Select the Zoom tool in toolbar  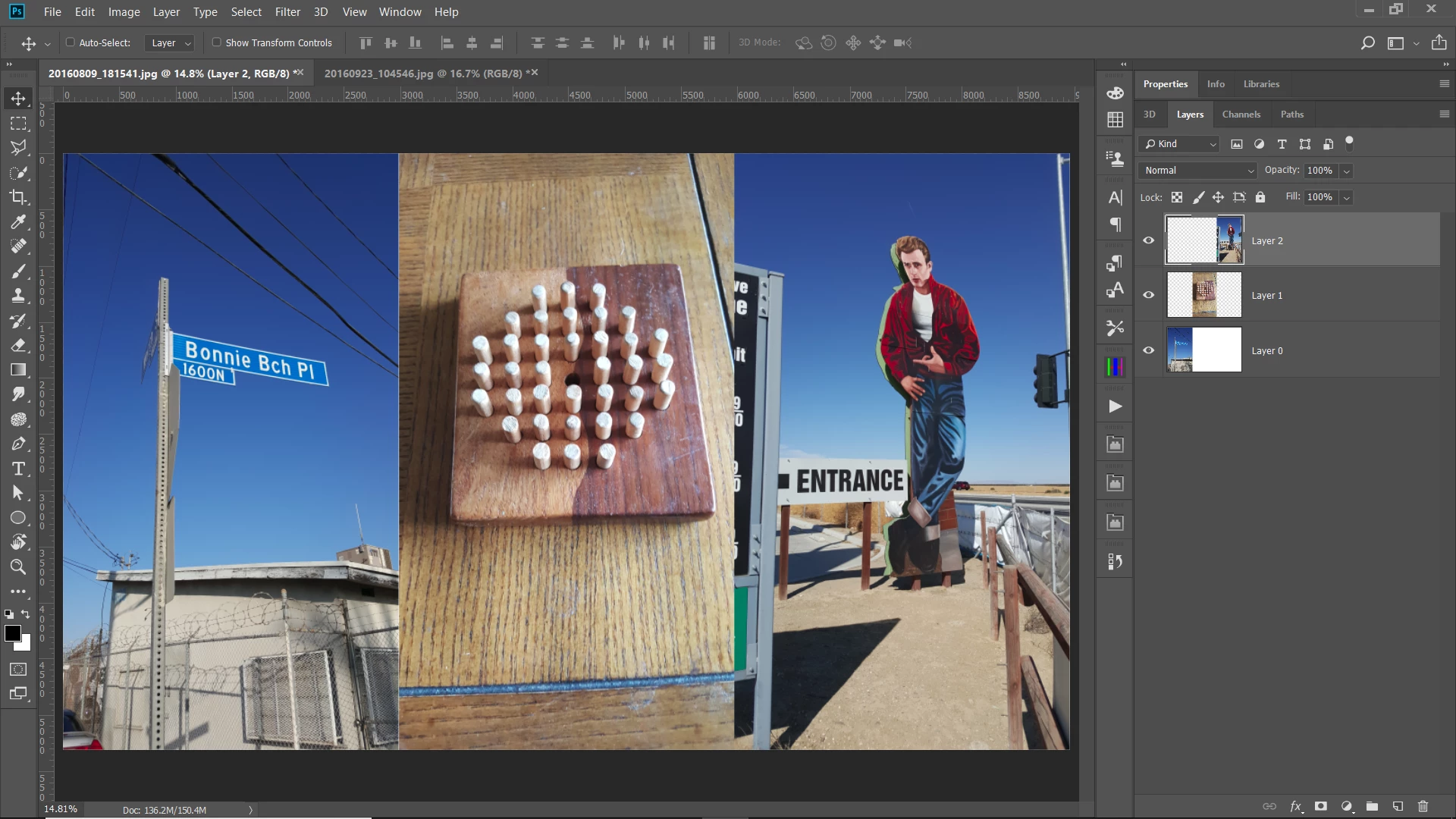(x=18, y=566)
